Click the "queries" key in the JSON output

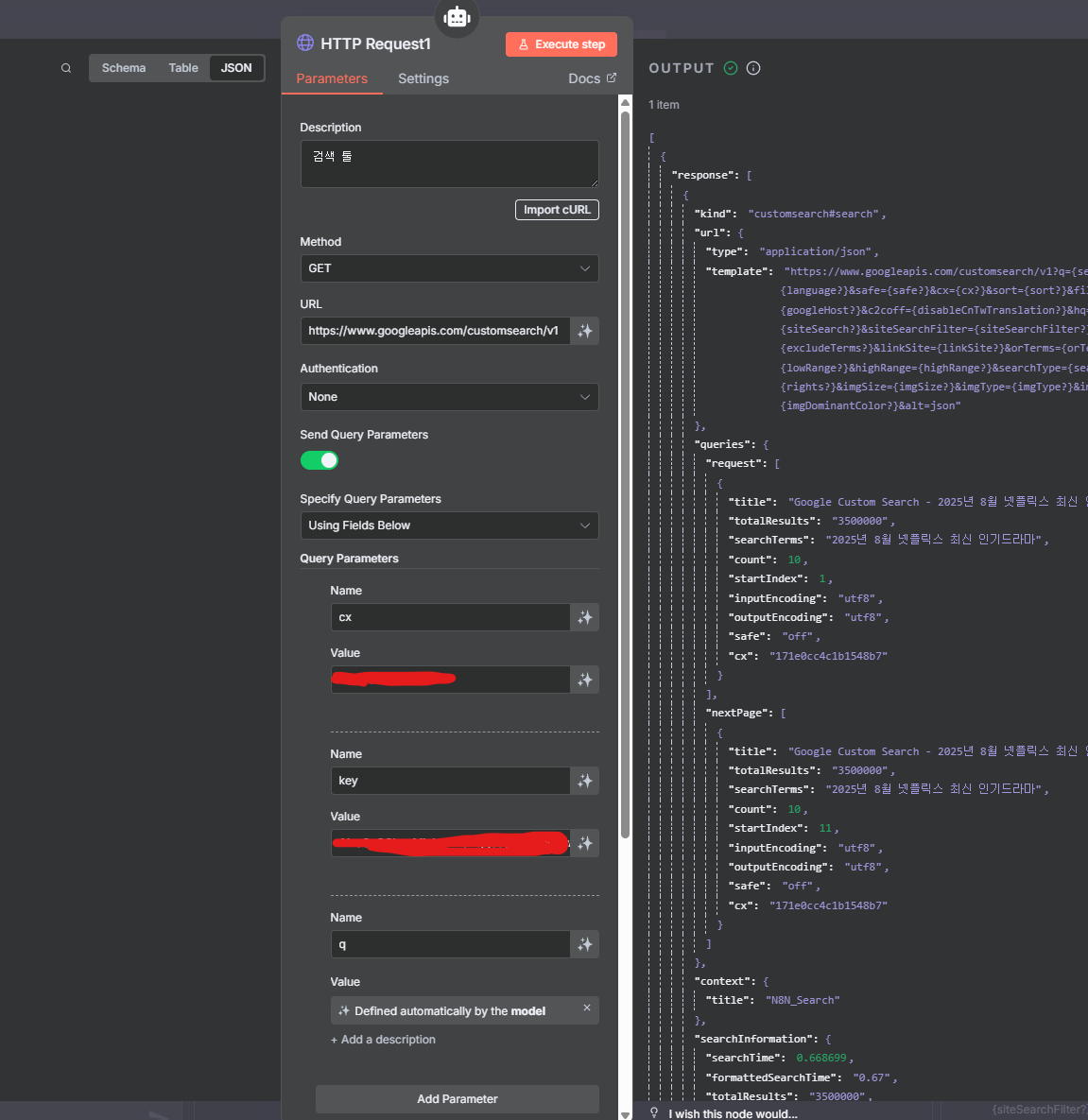coord(725,444)
